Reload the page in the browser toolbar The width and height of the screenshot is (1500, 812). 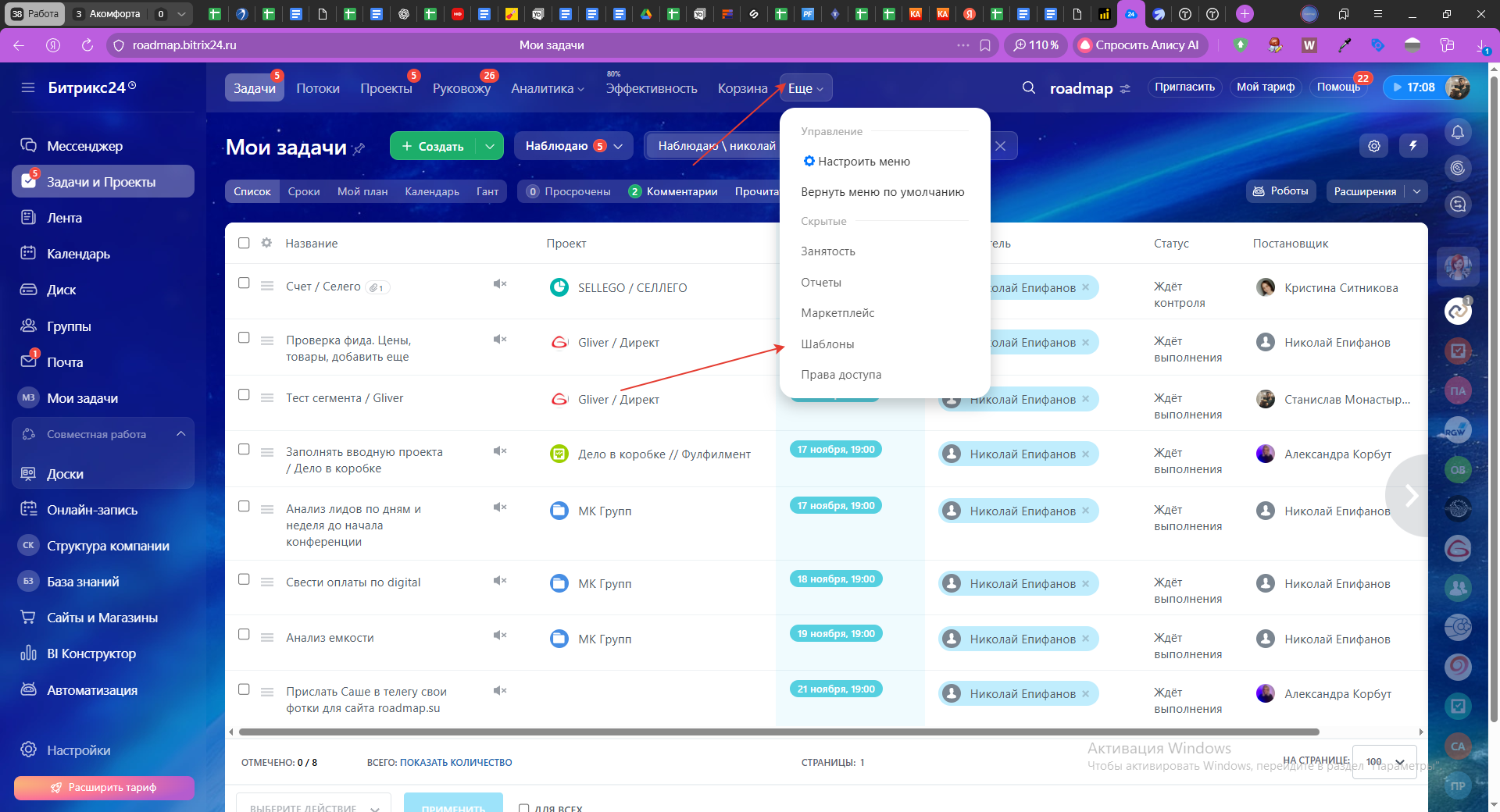(x=87, y=45)
